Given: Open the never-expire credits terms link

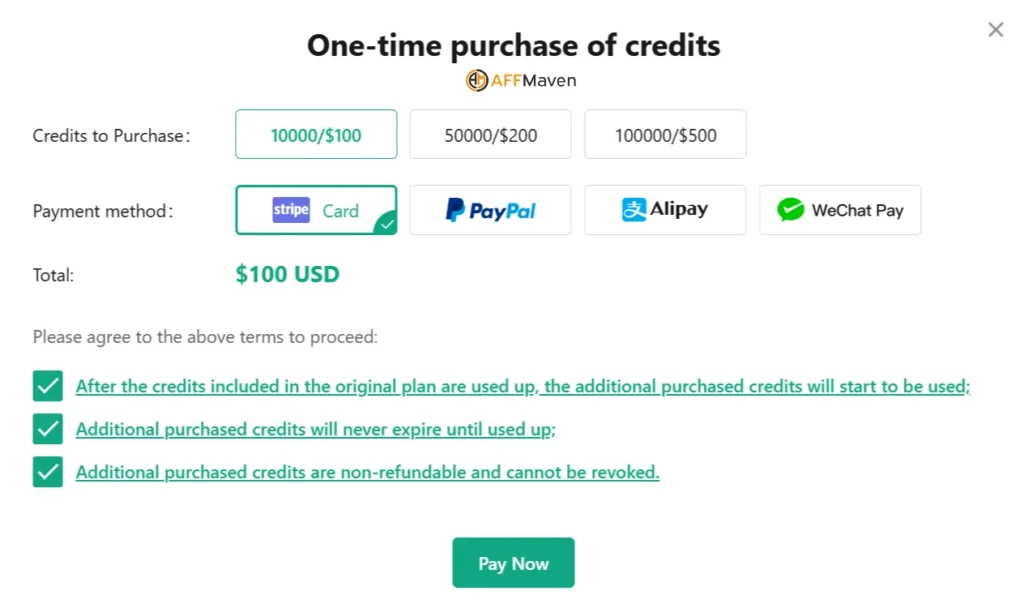Looking at the screenshot, I should tap(317, 429).
